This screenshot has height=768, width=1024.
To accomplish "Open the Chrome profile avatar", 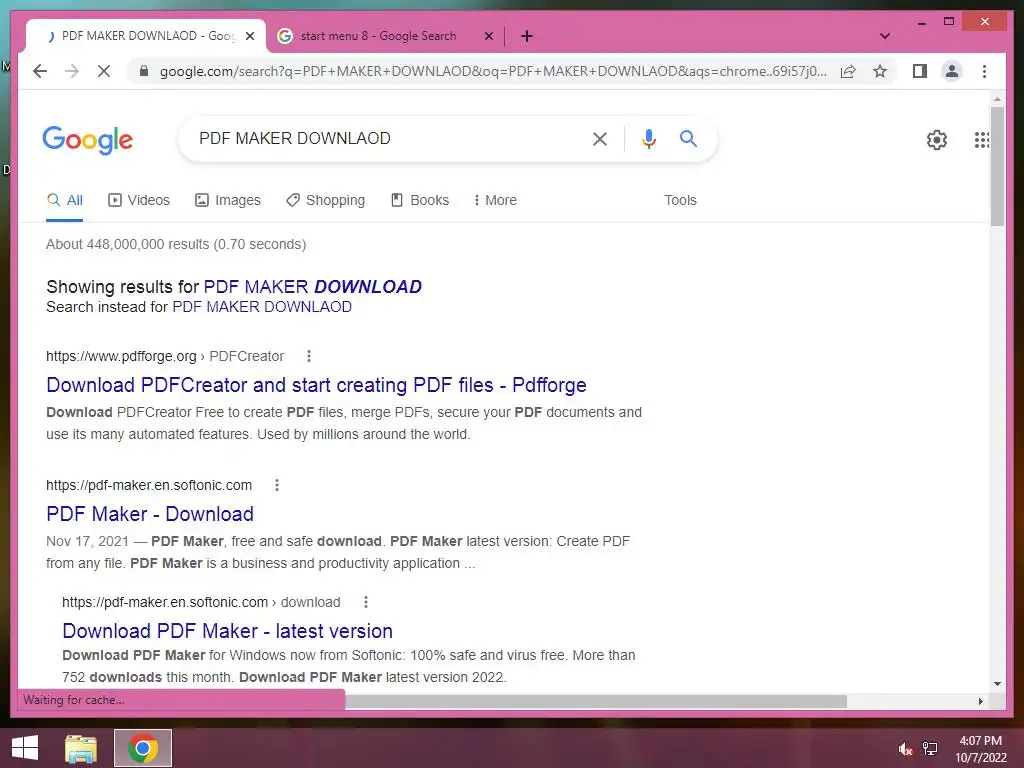I will pos(952,71).
